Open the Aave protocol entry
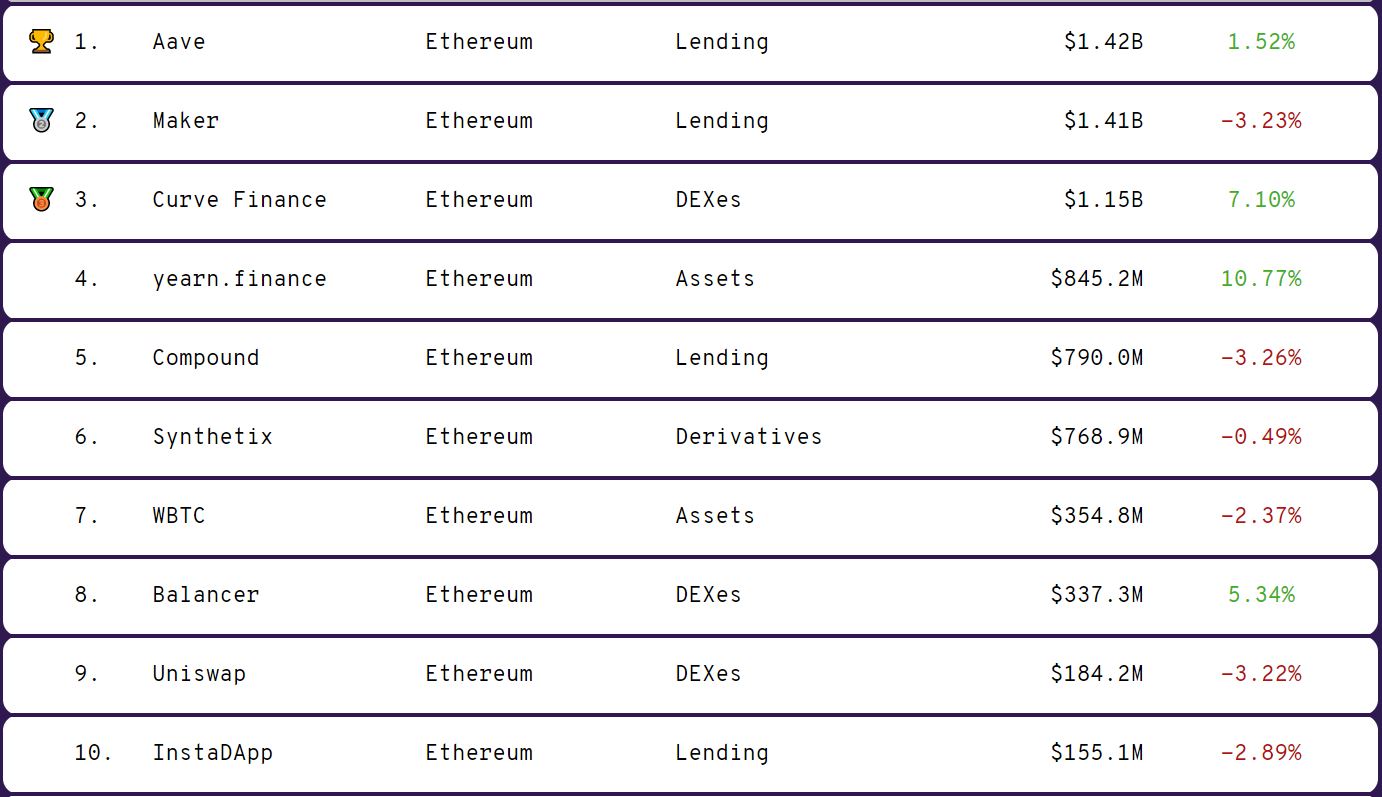This screenshot has width=1382, height=797. 179,42
